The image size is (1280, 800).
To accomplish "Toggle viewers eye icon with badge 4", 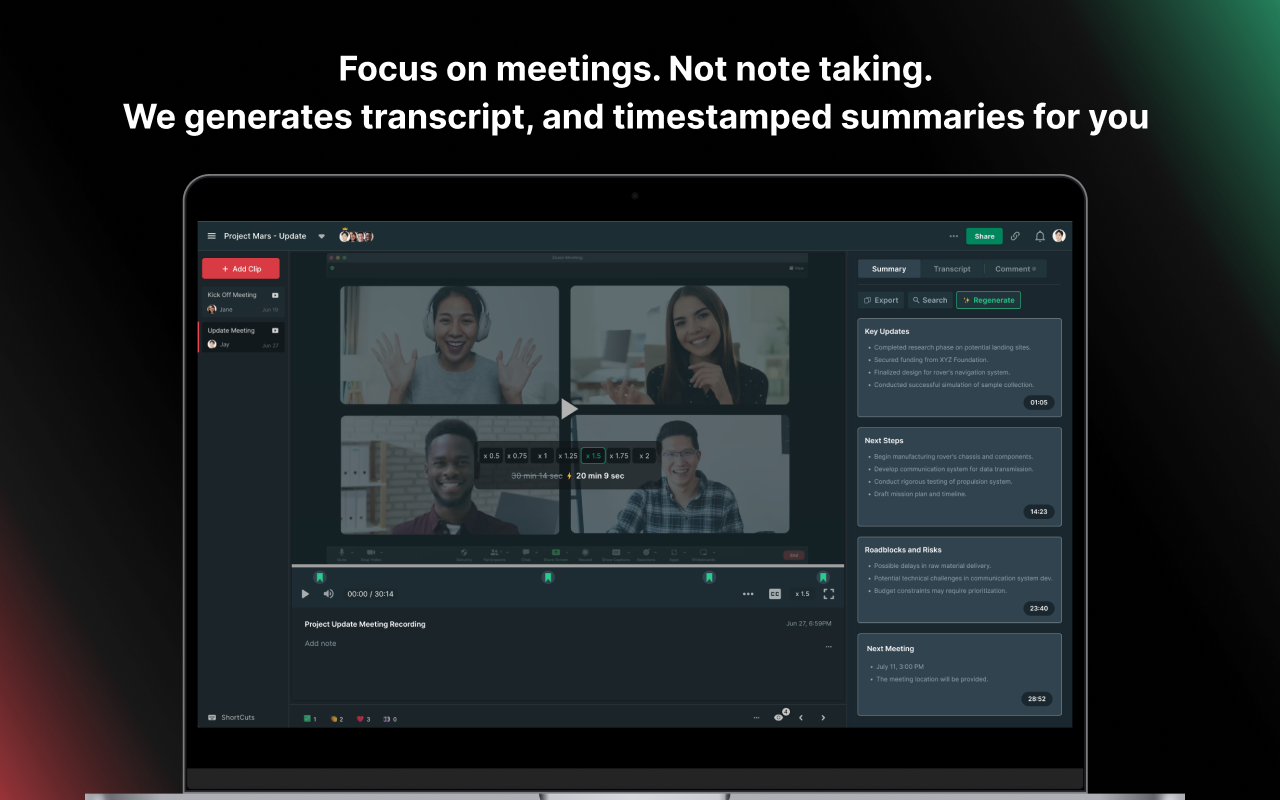I will [780, 717].
